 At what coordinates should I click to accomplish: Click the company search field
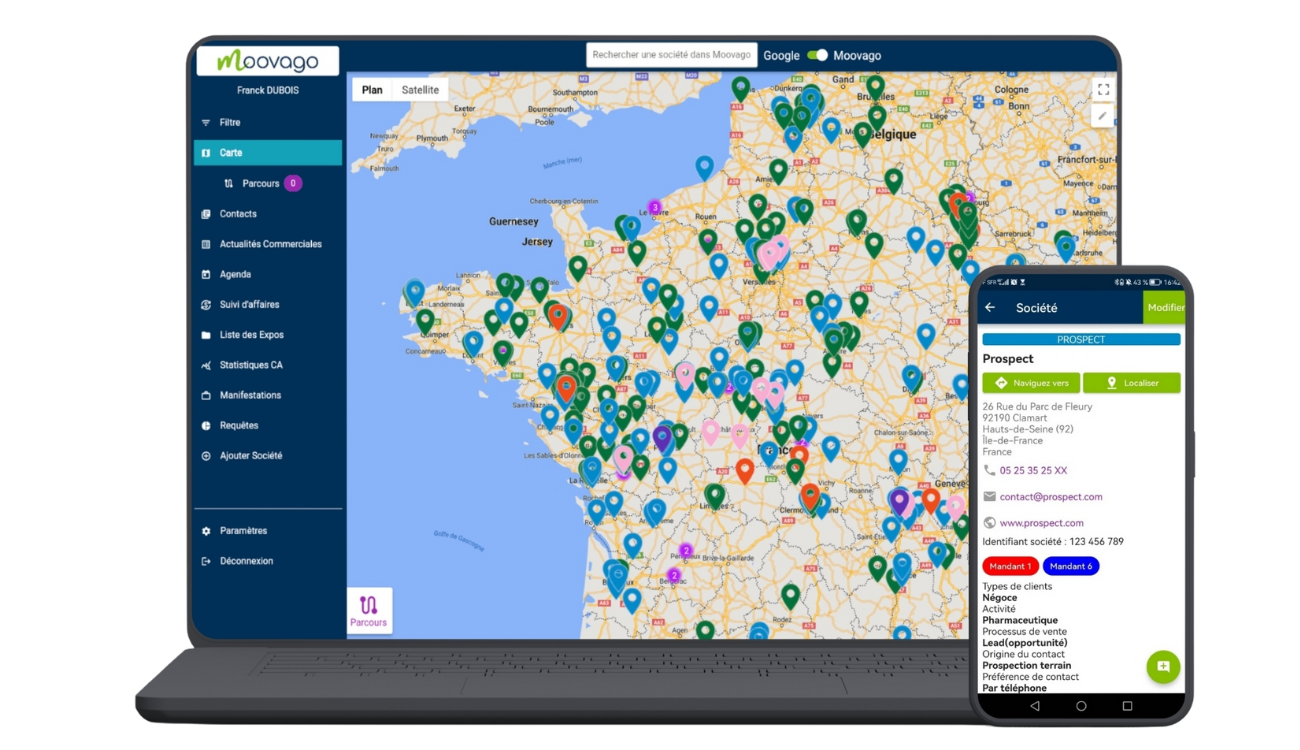671,55
